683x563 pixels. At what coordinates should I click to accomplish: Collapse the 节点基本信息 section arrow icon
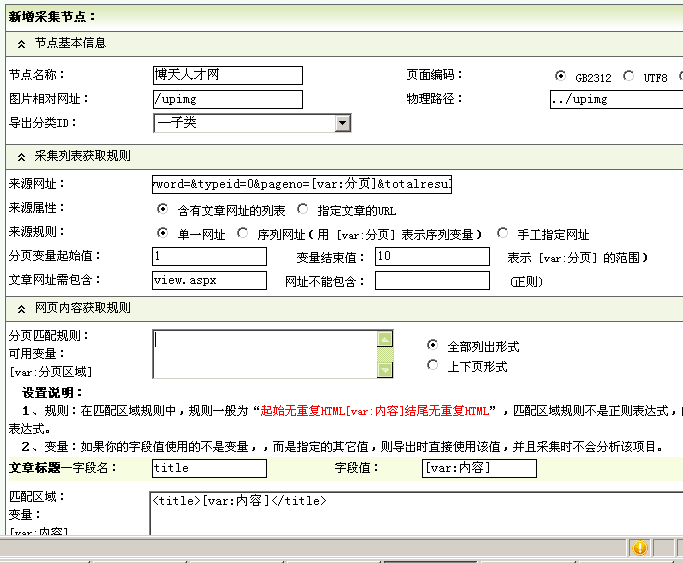21,44
